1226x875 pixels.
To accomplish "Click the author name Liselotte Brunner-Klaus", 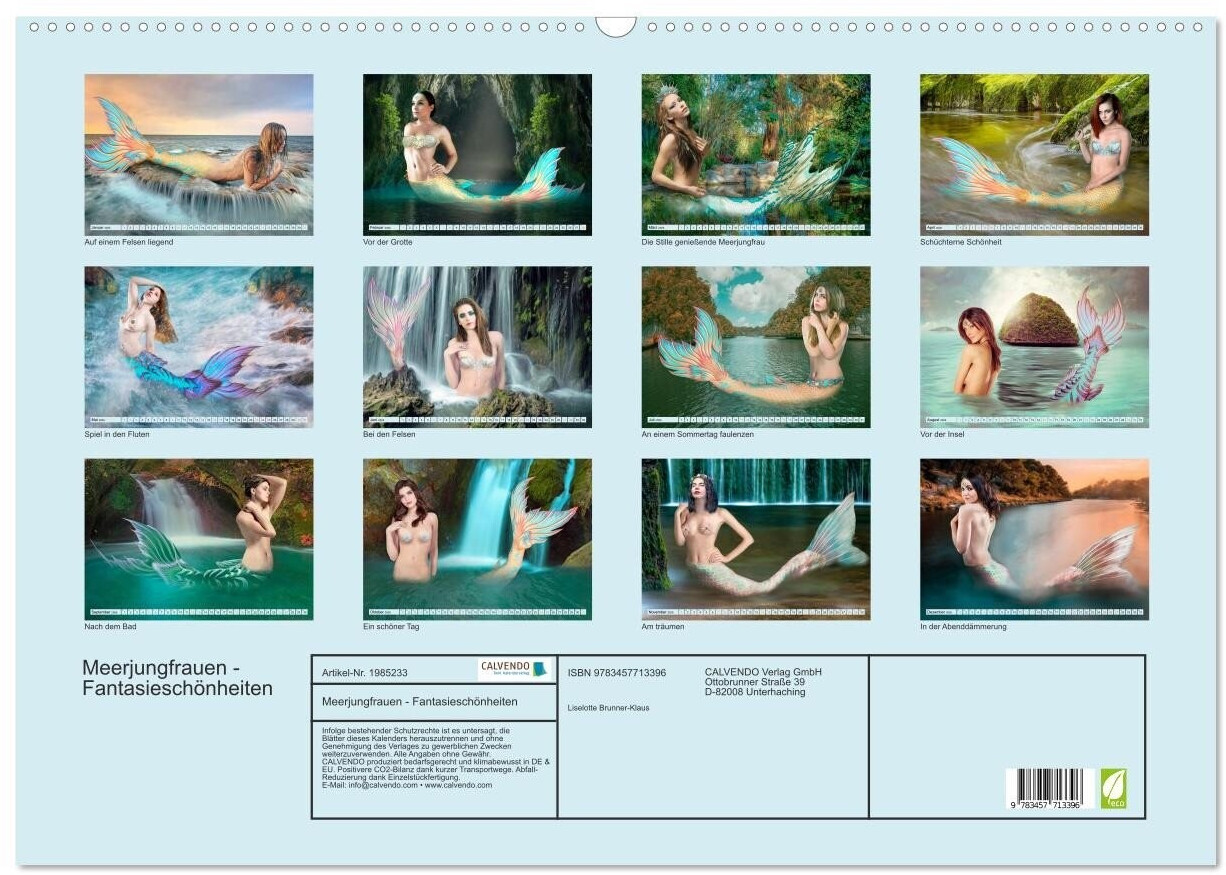I will tap(608, 708).
